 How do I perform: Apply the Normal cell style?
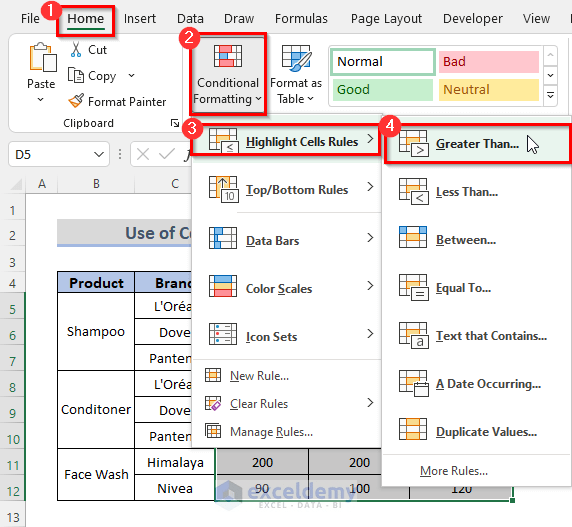[383, 62]
